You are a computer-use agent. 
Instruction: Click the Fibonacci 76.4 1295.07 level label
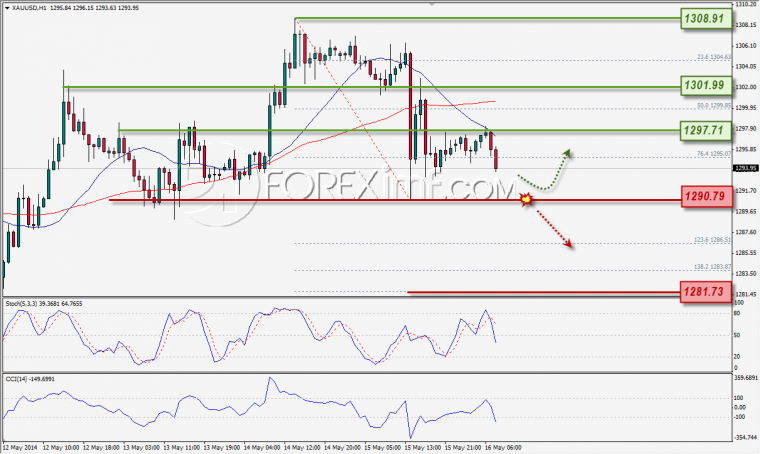(x=713, y=154)
